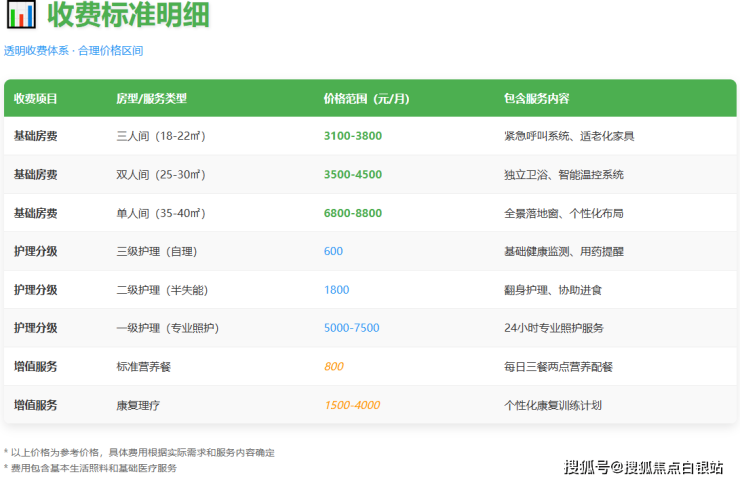This screenshot has height=483, width=740.
Task: Click the blue 600 price for 三级护理
Action: coord(333,251)
